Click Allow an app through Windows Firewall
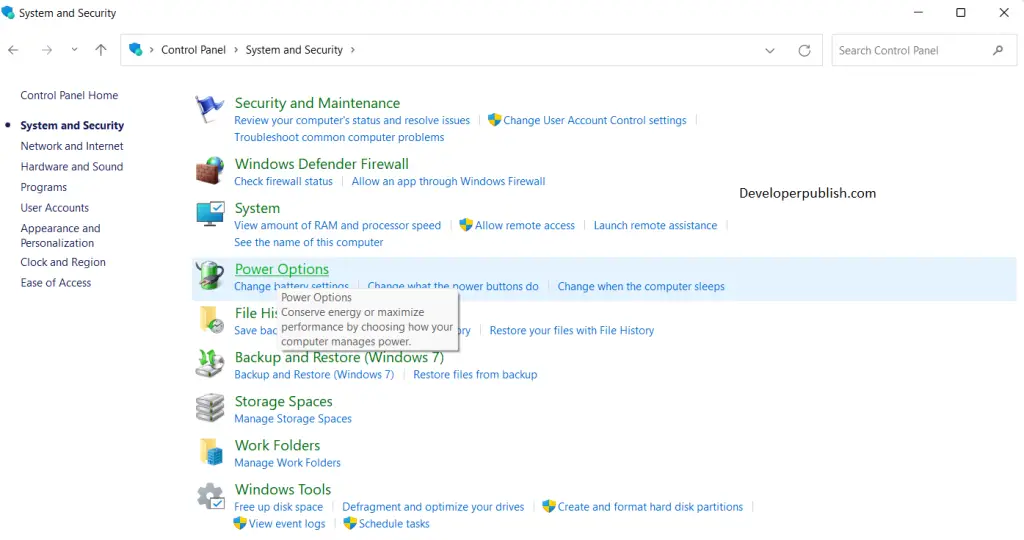Screen dimensions: 1024x540 point(448,182)
